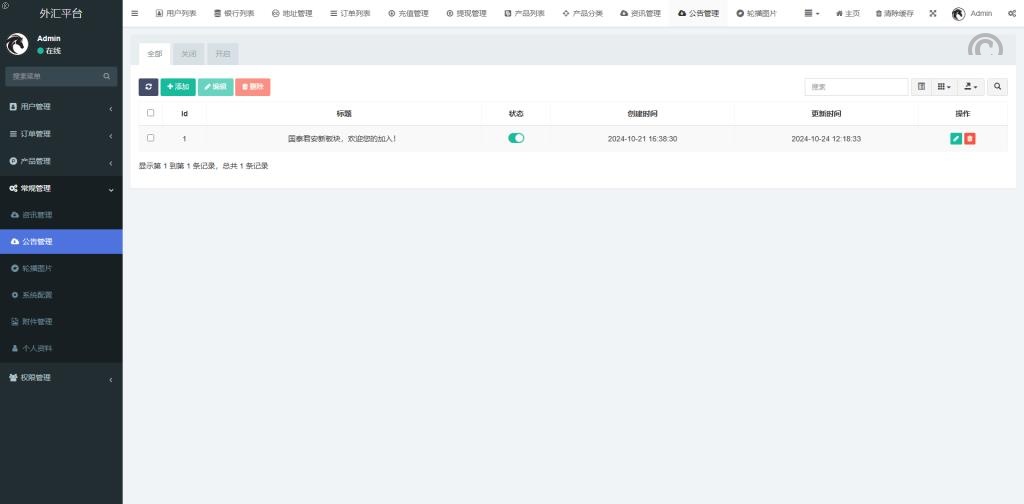Open 附件管理 in sidebar
This screenshot has width=1024, height=504.
[61, 322]
